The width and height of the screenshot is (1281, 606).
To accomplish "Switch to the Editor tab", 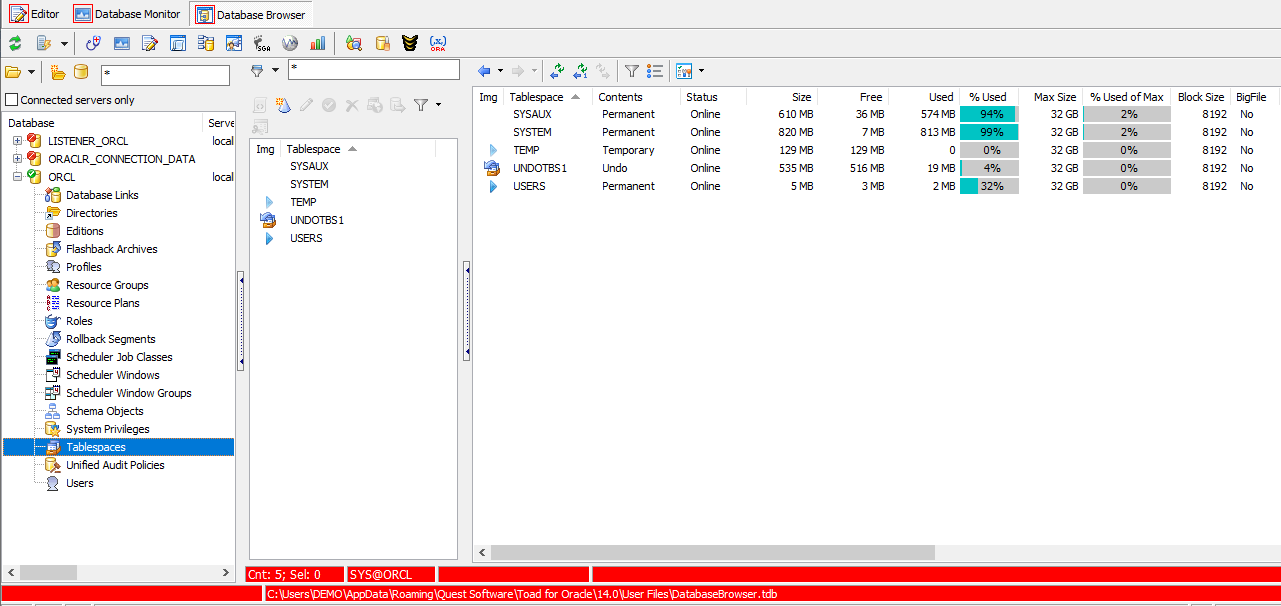I will tap(34, 14).
